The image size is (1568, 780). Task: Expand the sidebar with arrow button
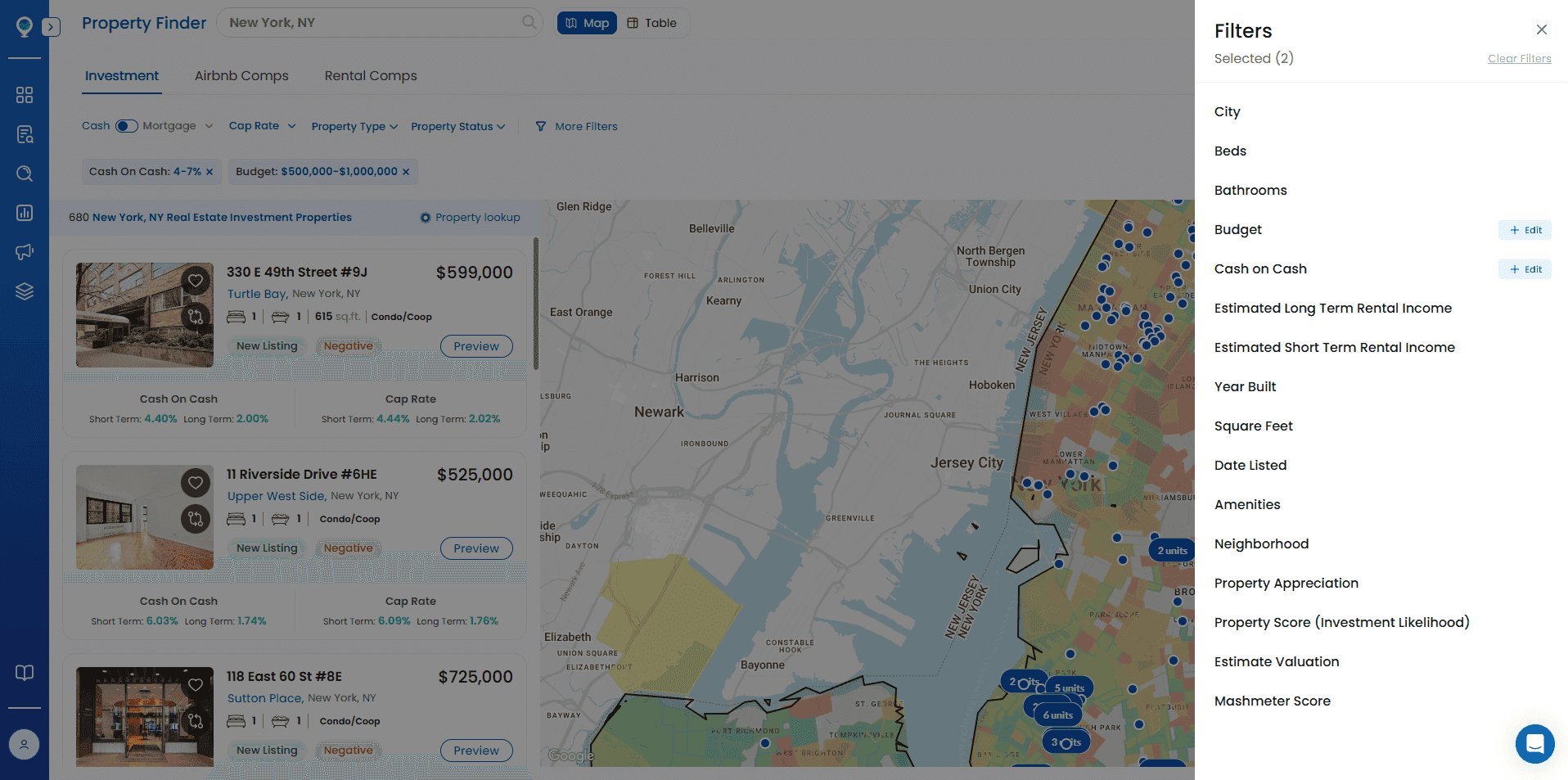tap(51, 27)
